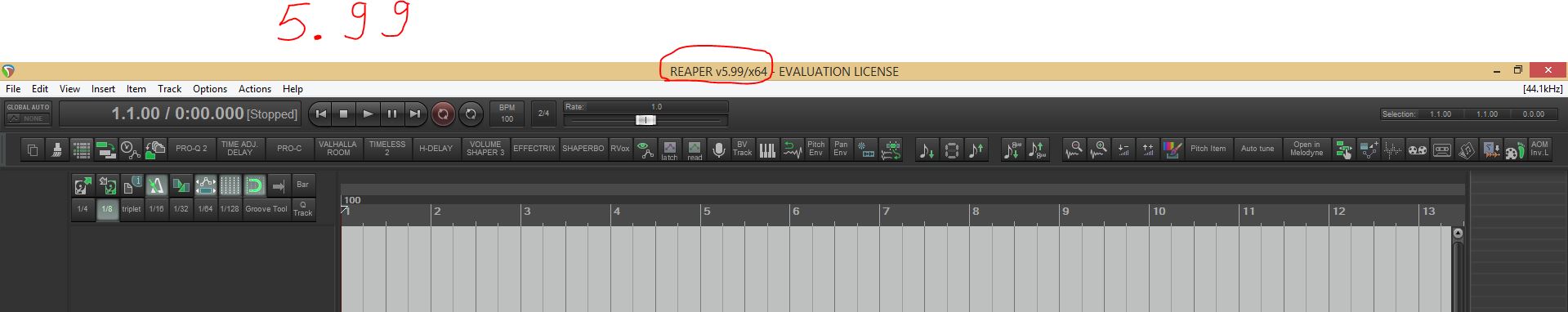Viewport: 1568px width, 312px height.
Task: Click the green tracks with hand icon
Action: point(1343,149)
